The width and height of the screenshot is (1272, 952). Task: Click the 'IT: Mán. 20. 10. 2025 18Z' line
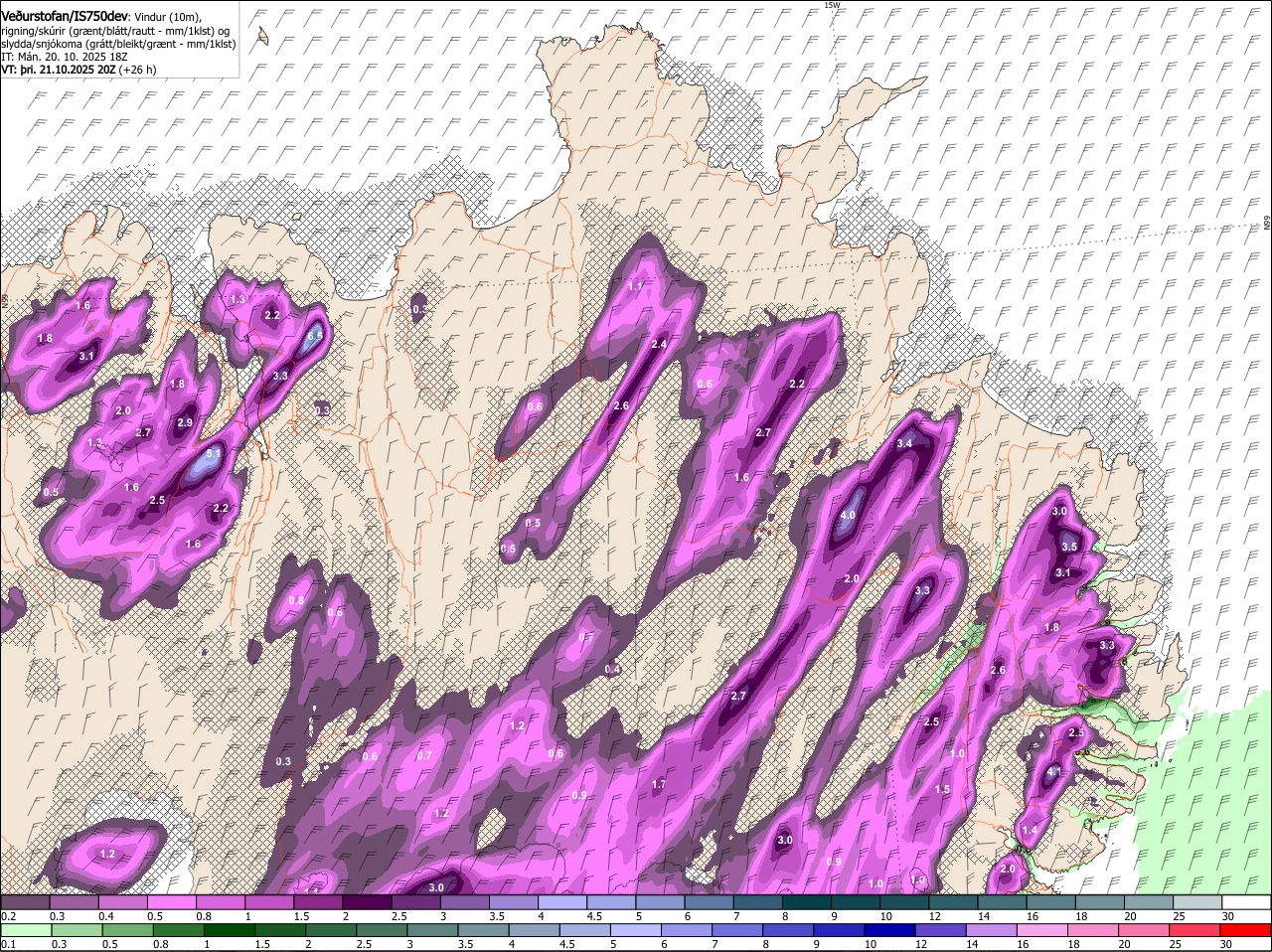point(63,58)
